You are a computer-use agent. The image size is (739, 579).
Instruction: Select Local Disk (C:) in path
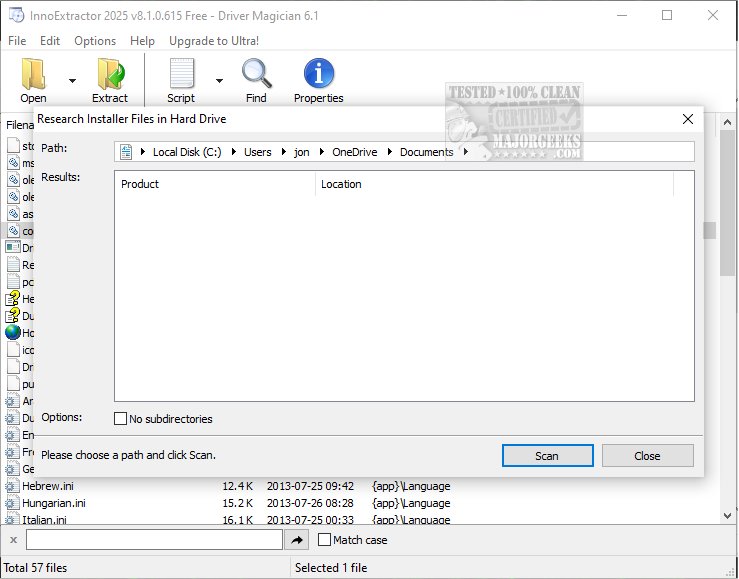(x=187, y=152)
